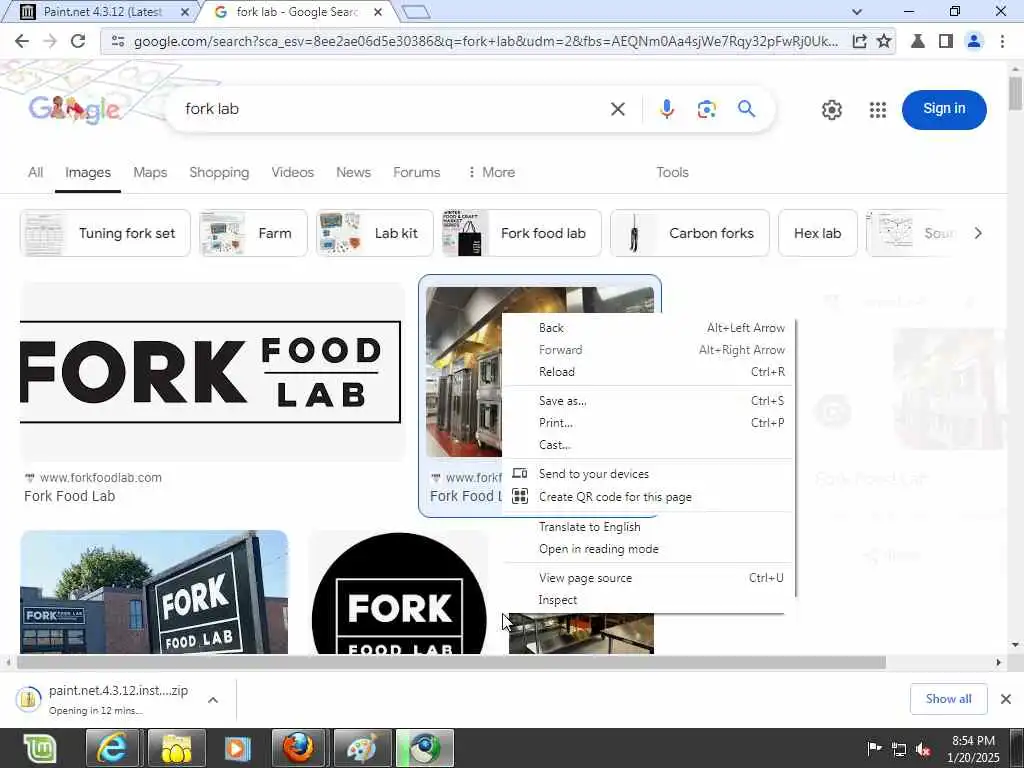Close the fork lab Google Search tab
This screenshot has height=768, width=1024.
click(377, 12)
